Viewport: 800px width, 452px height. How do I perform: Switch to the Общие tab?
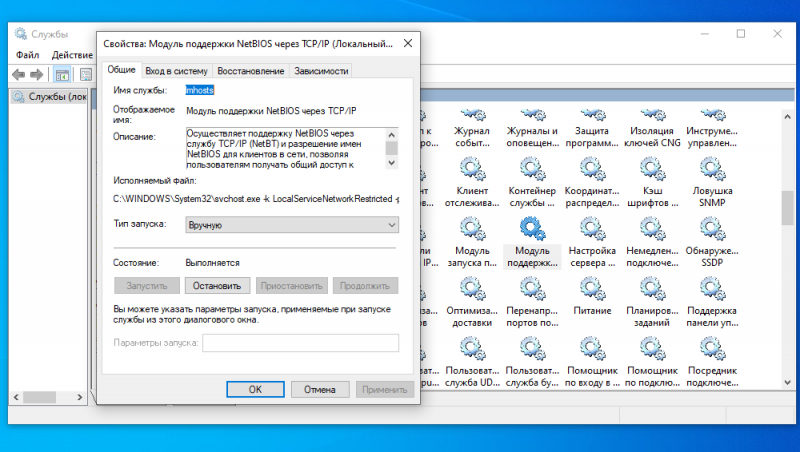(x=121, y=69)
